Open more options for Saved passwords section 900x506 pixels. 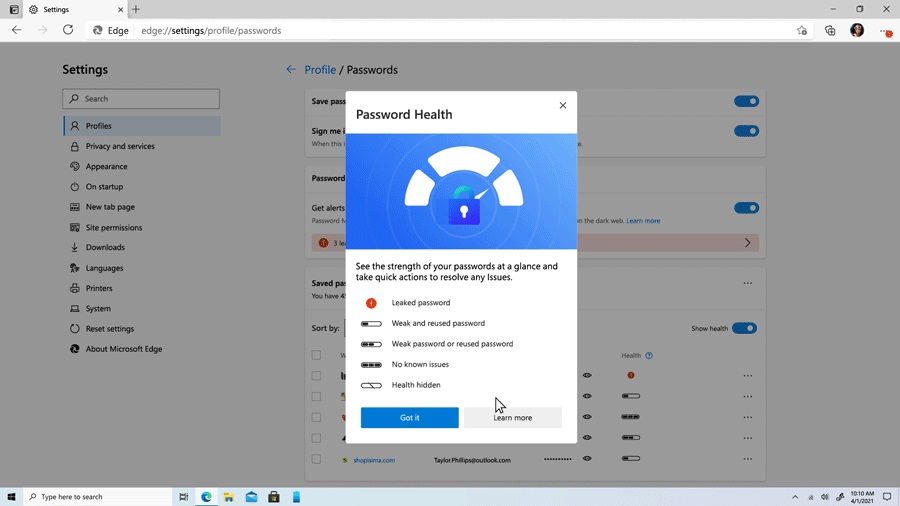pos(747,283)
